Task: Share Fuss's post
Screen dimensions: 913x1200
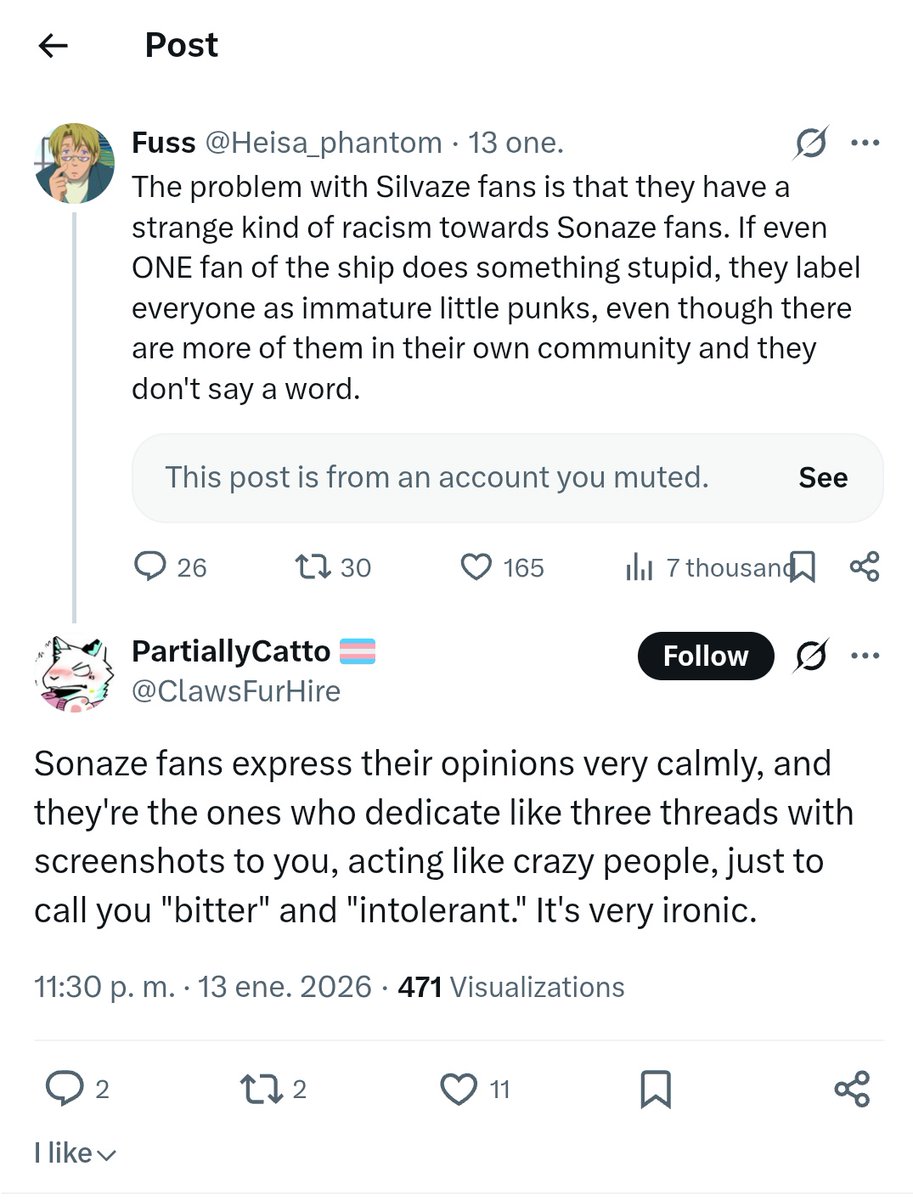Action: click(864, 568)
